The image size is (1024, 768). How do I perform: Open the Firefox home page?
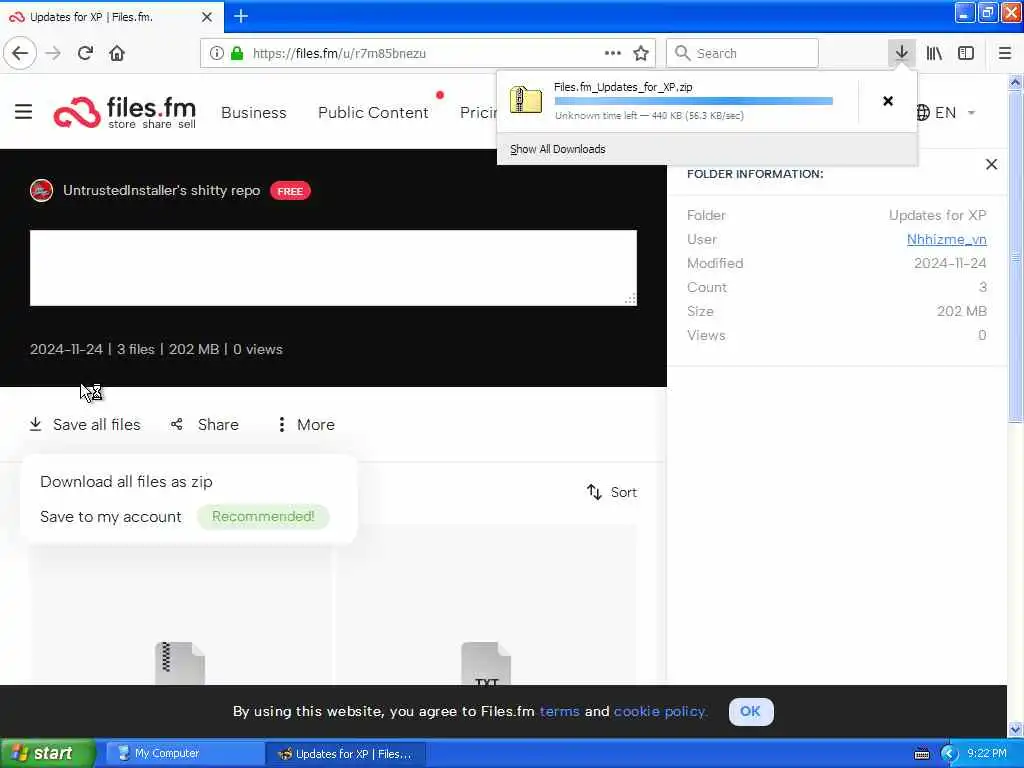point(117,53)
